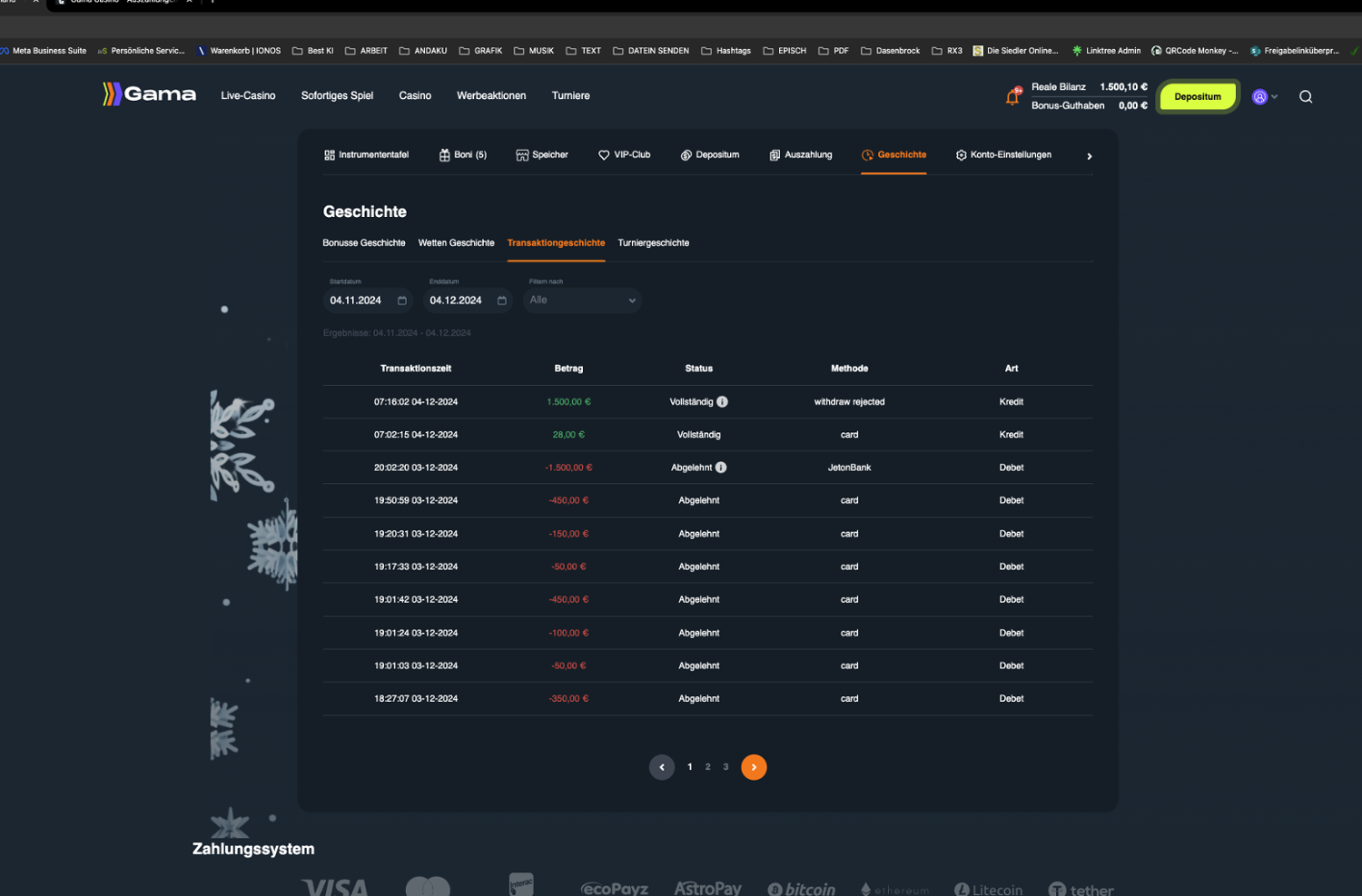
Task: Switch to Auszahlung tab
Action: 801,155
